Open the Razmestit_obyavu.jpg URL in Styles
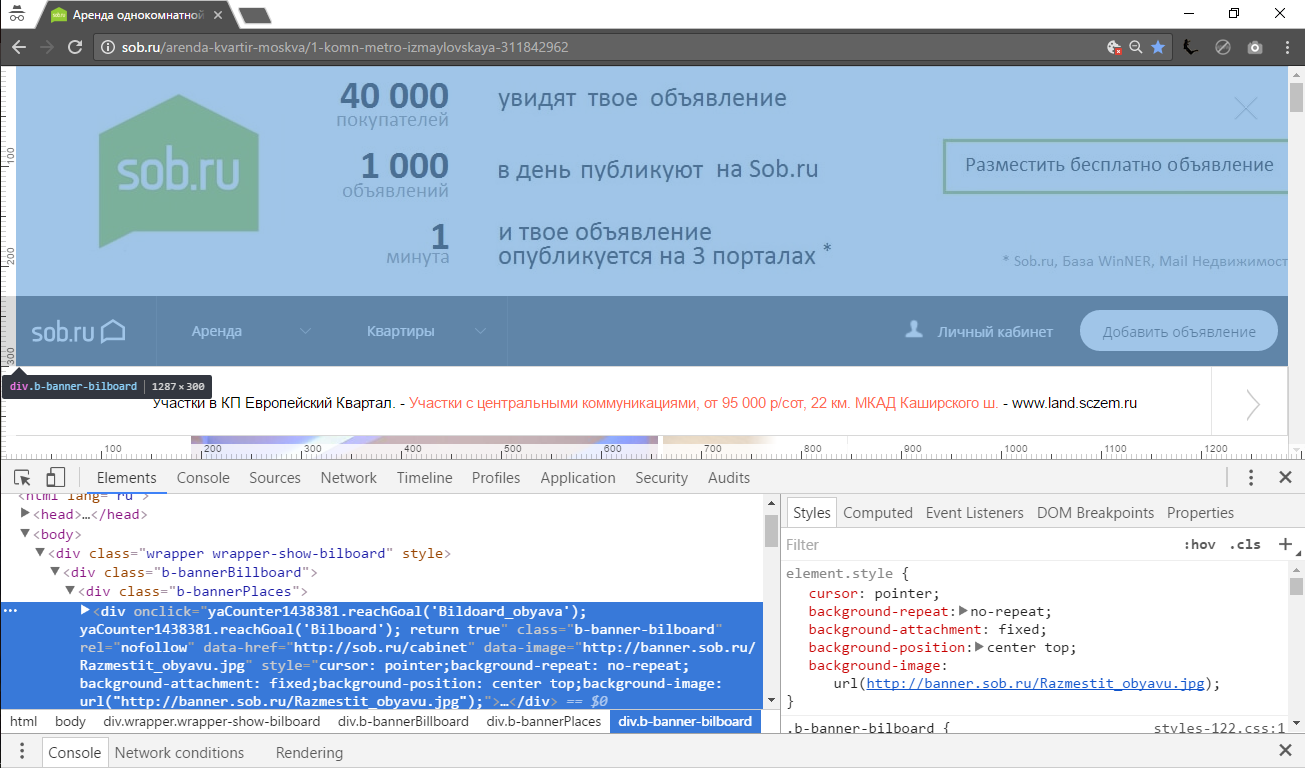 (x=1036, y=683)
